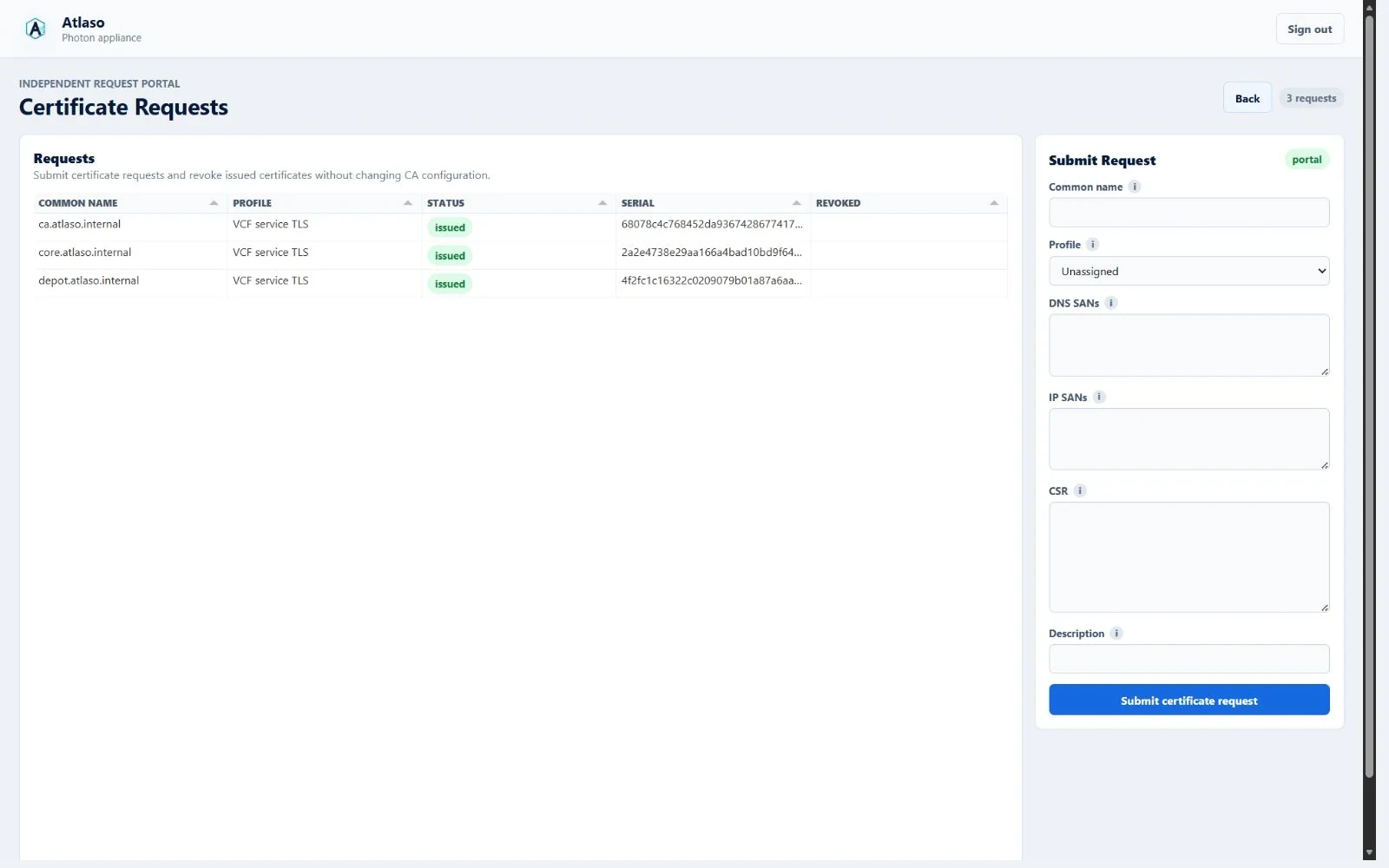Image resolution: width=1389 pixels, height=868 pixels.
Task: Open the IP SANs info icon
Action: click(x=1099, y=397)
